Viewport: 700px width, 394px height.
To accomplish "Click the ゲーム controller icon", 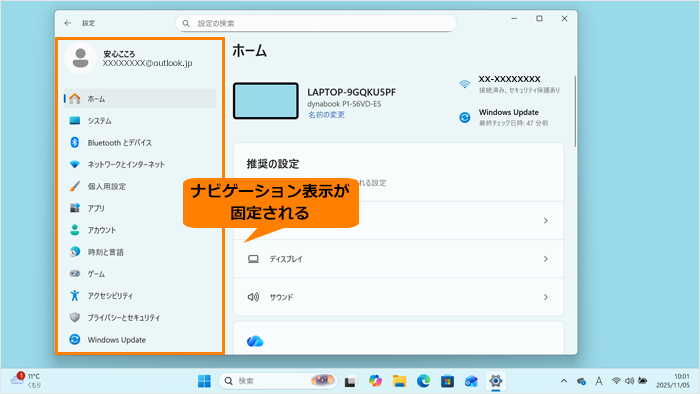I will click(75, 274).
